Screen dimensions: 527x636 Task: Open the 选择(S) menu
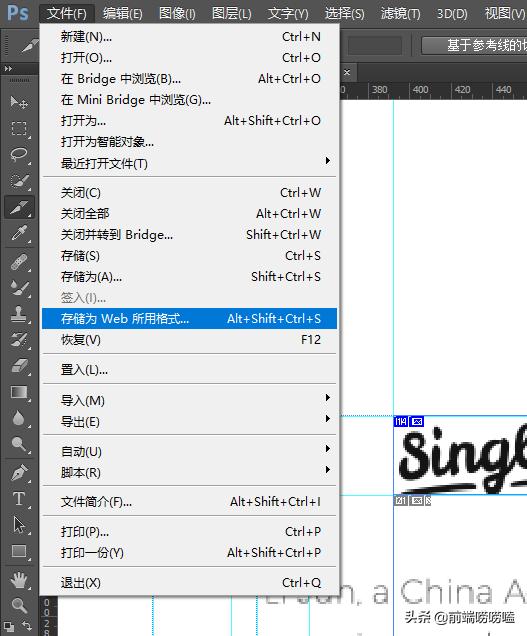(344, 14)
